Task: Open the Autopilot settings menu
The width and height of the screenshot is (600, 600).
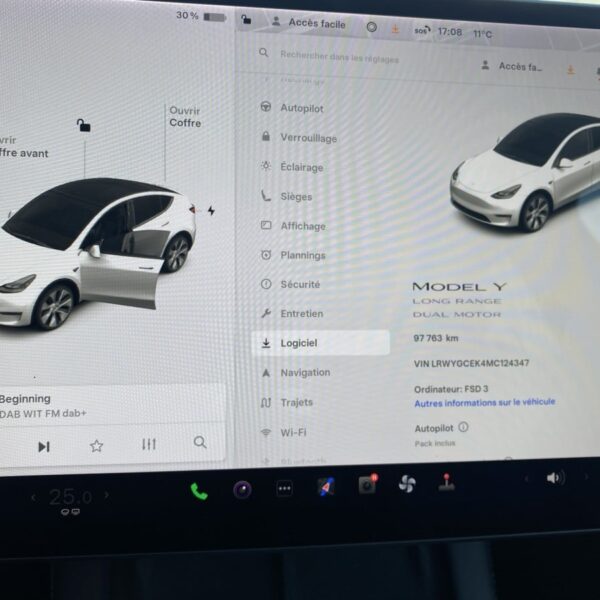Action: [x=302, y=108]
